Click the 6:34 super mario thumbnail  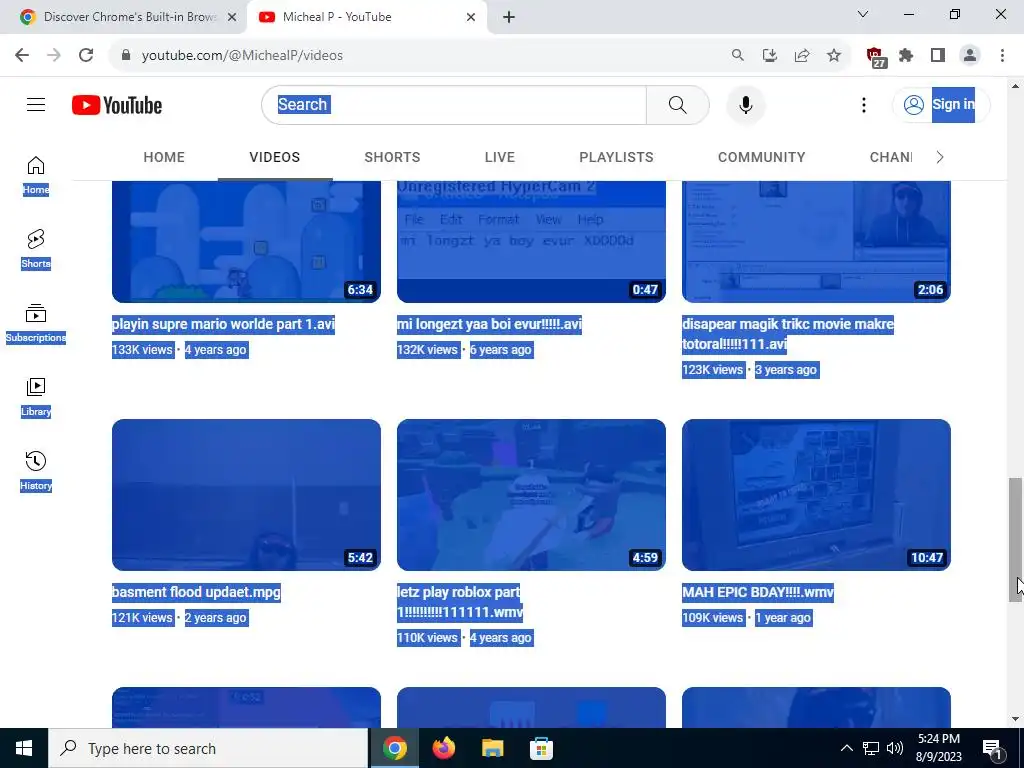[246, 242]
